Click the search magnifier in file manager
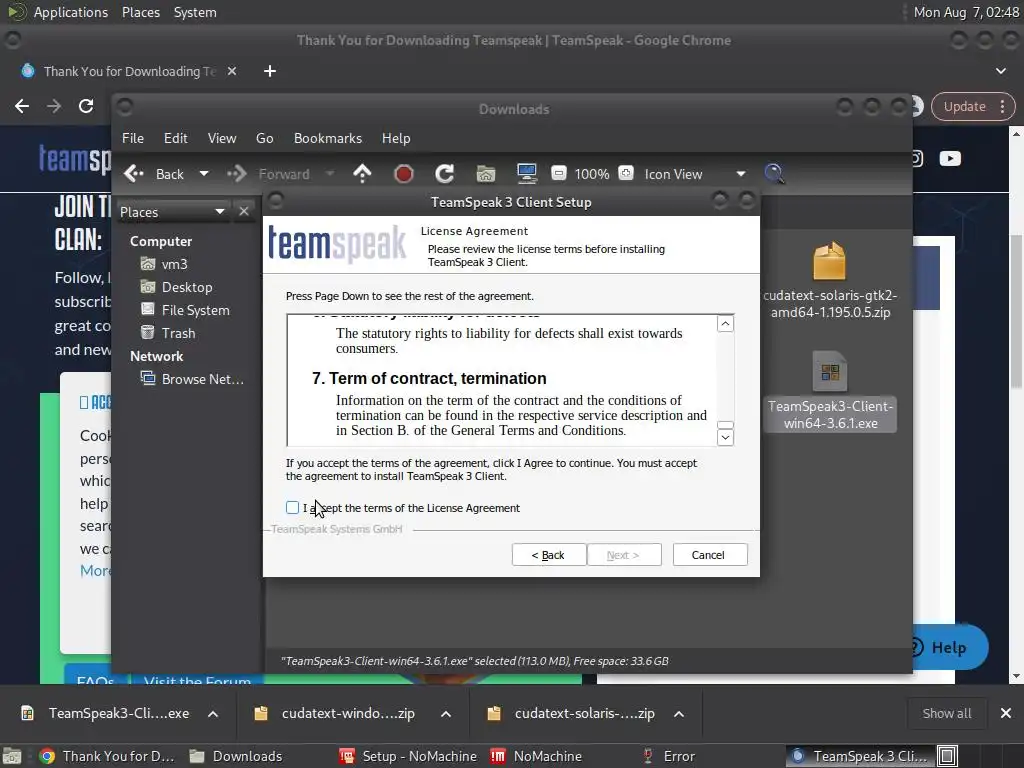Viewport: 1024px width, 768px height. [x=774, y=173]
